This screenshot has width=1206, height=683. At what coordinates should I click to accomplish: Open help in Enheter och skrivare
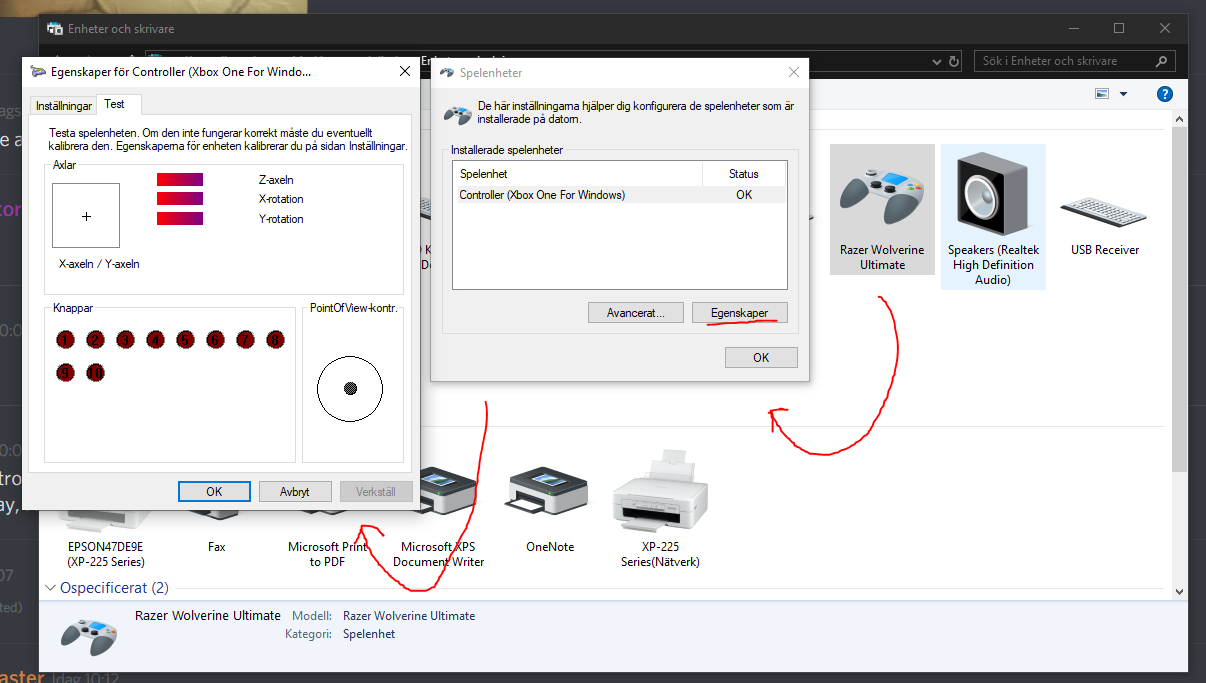coord(1164,94)
